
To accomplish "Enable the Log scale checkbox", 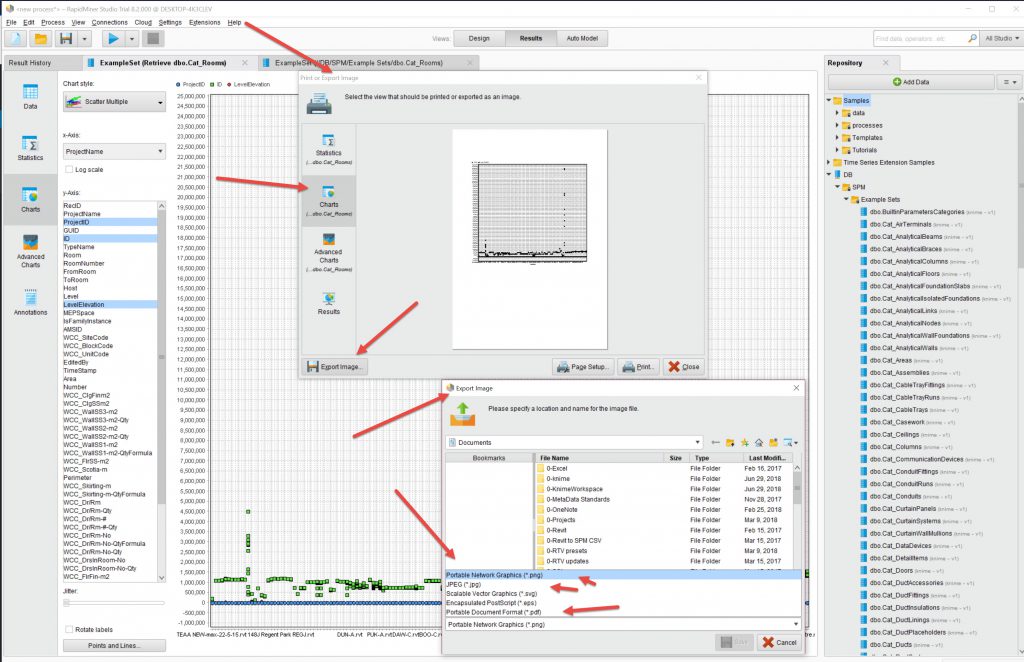I will (69, 169).
